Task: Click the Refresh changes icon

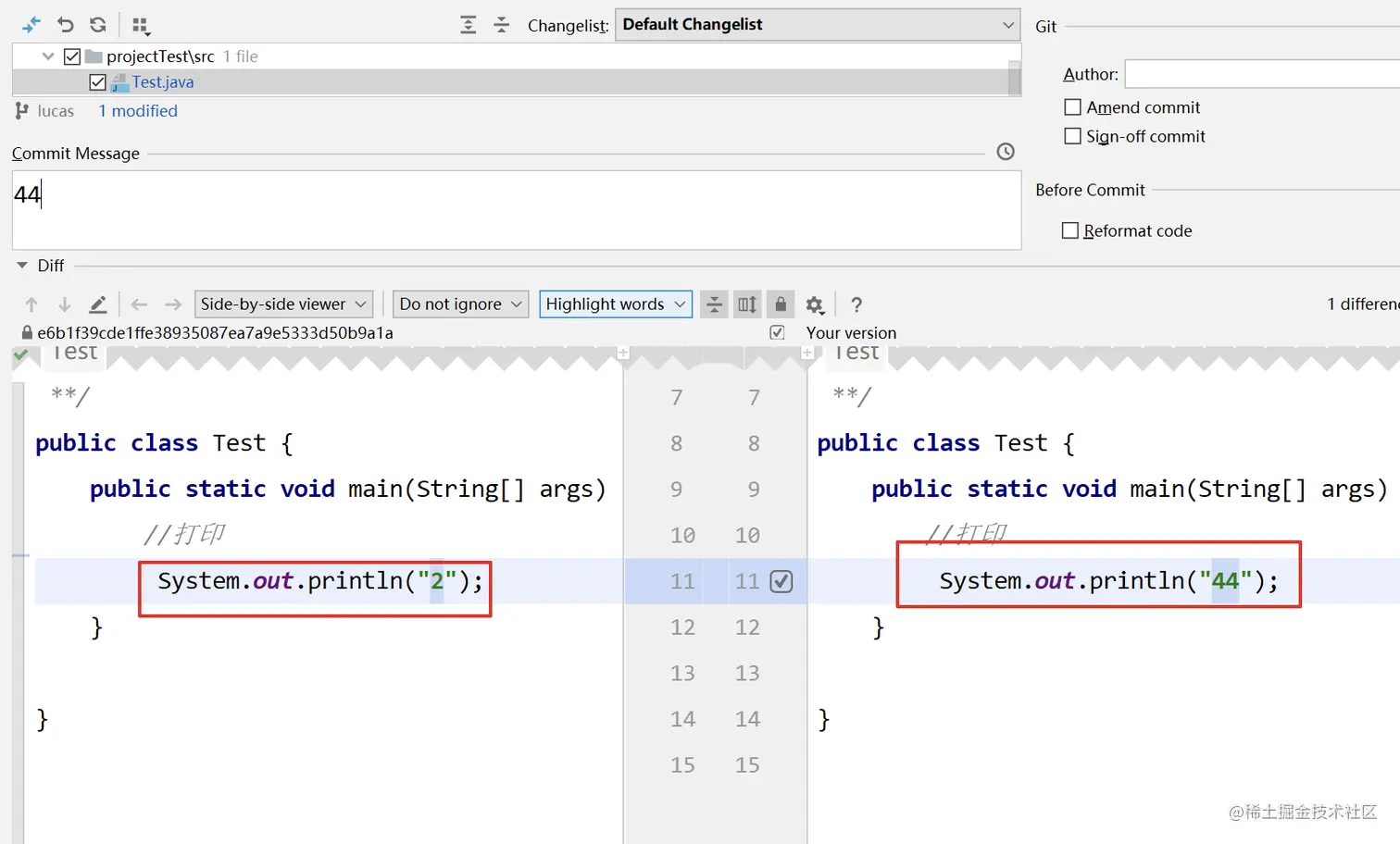Action: point(98,25)
